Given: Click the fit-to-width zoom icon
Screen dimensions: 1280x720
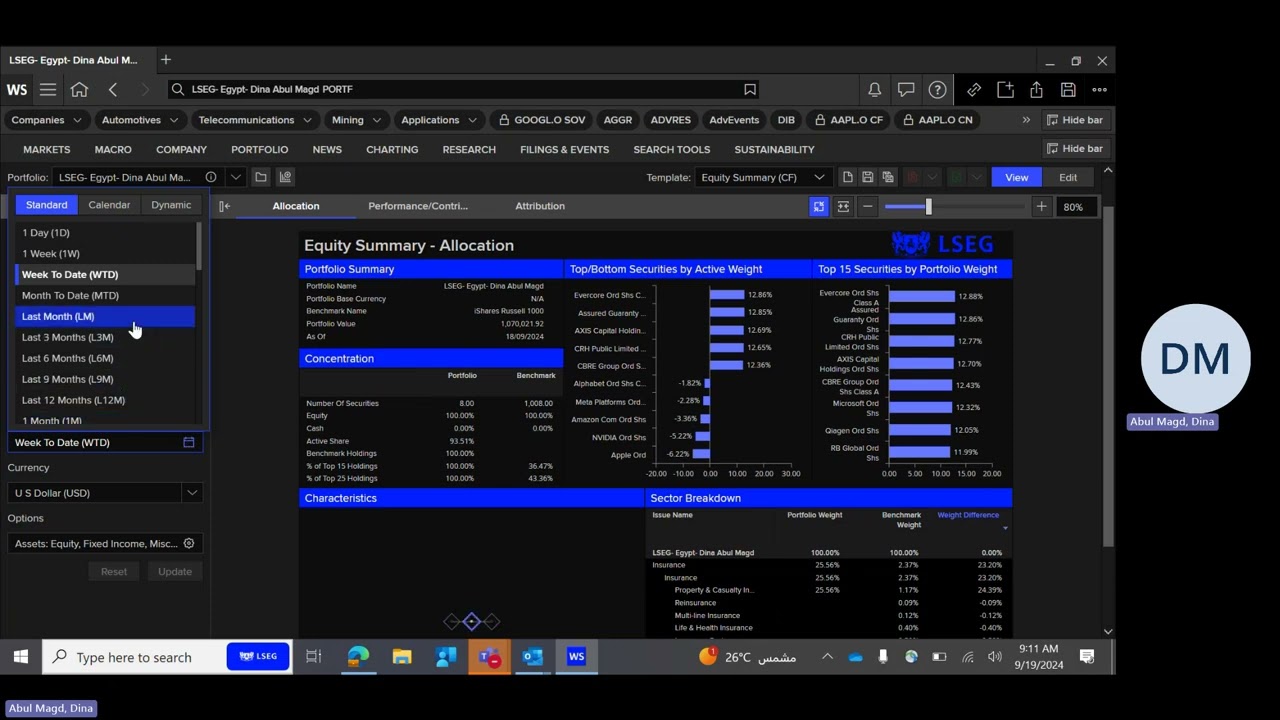Looking at the screenshot, I should (843, 206).
